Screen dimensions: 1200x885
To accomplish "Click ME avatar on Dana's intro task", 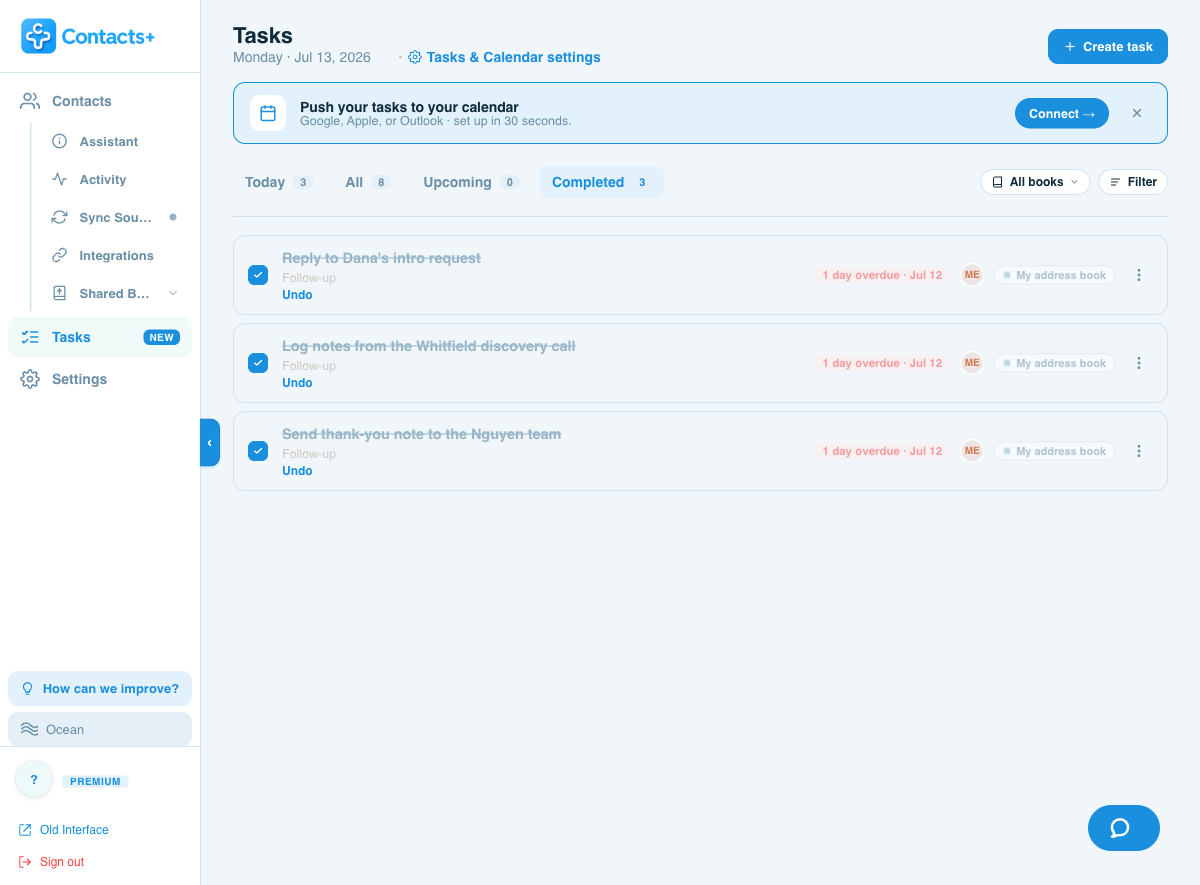I will [x=972, y=275].
